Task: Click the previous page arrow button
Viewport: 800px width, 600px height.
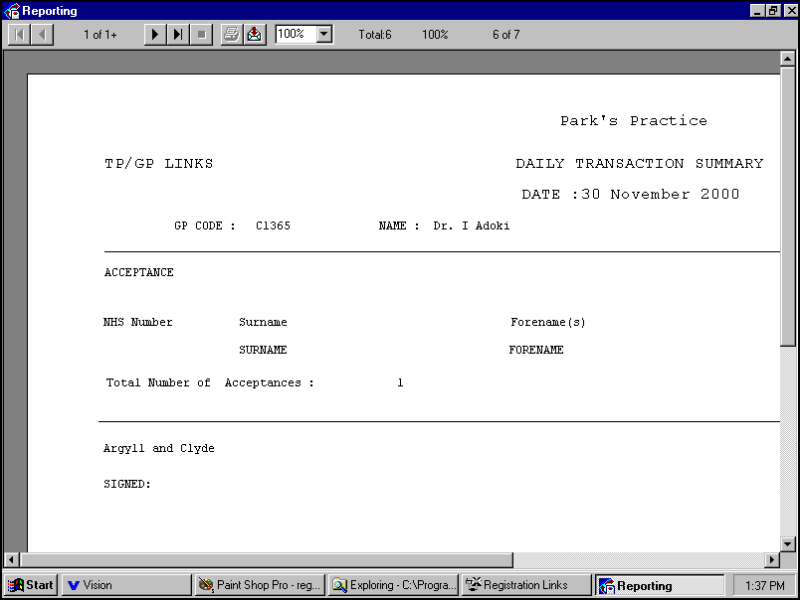Action: point(42,35)
